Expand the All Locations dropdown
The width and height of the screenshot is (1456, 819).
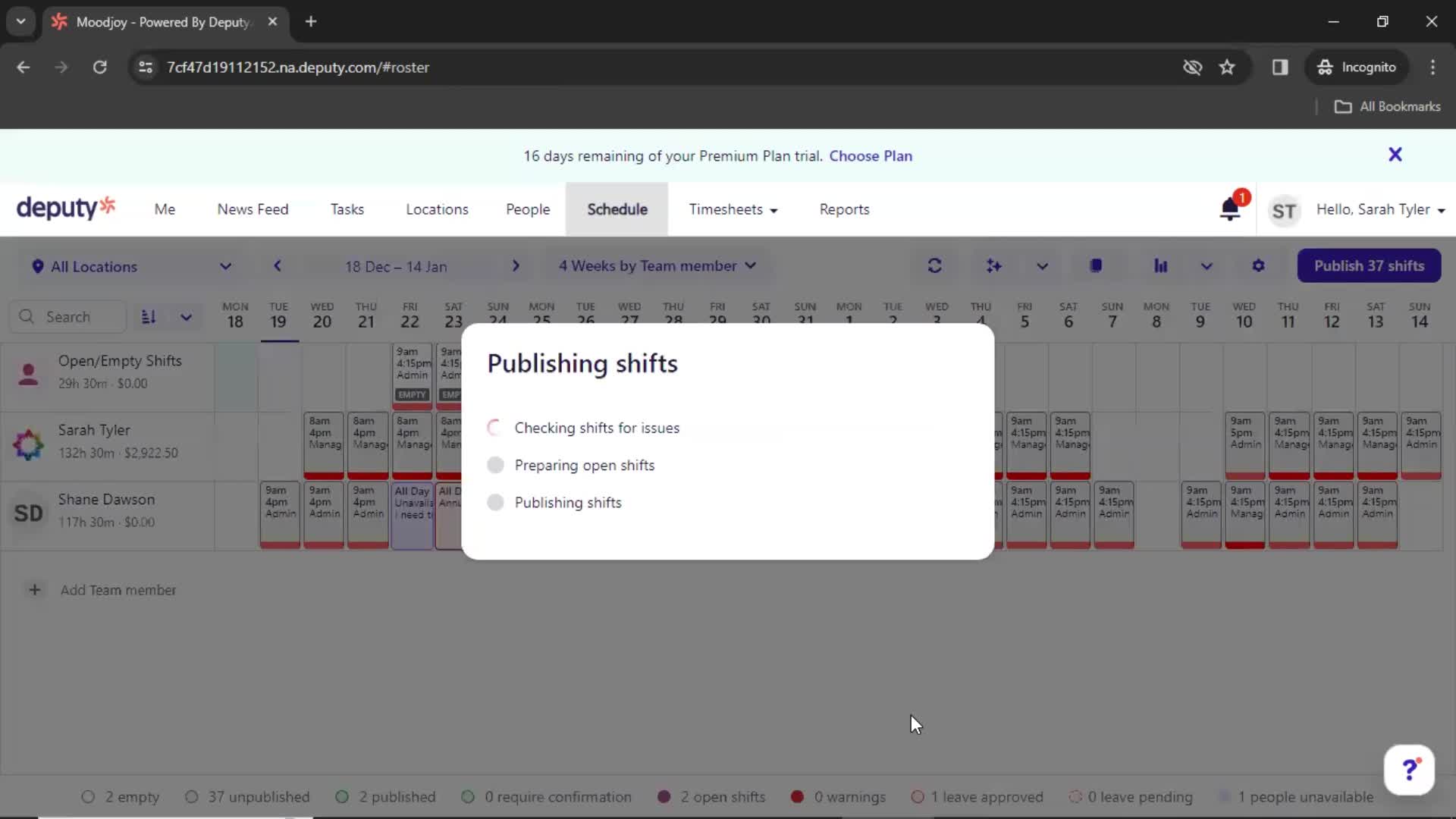click(130, 266)
